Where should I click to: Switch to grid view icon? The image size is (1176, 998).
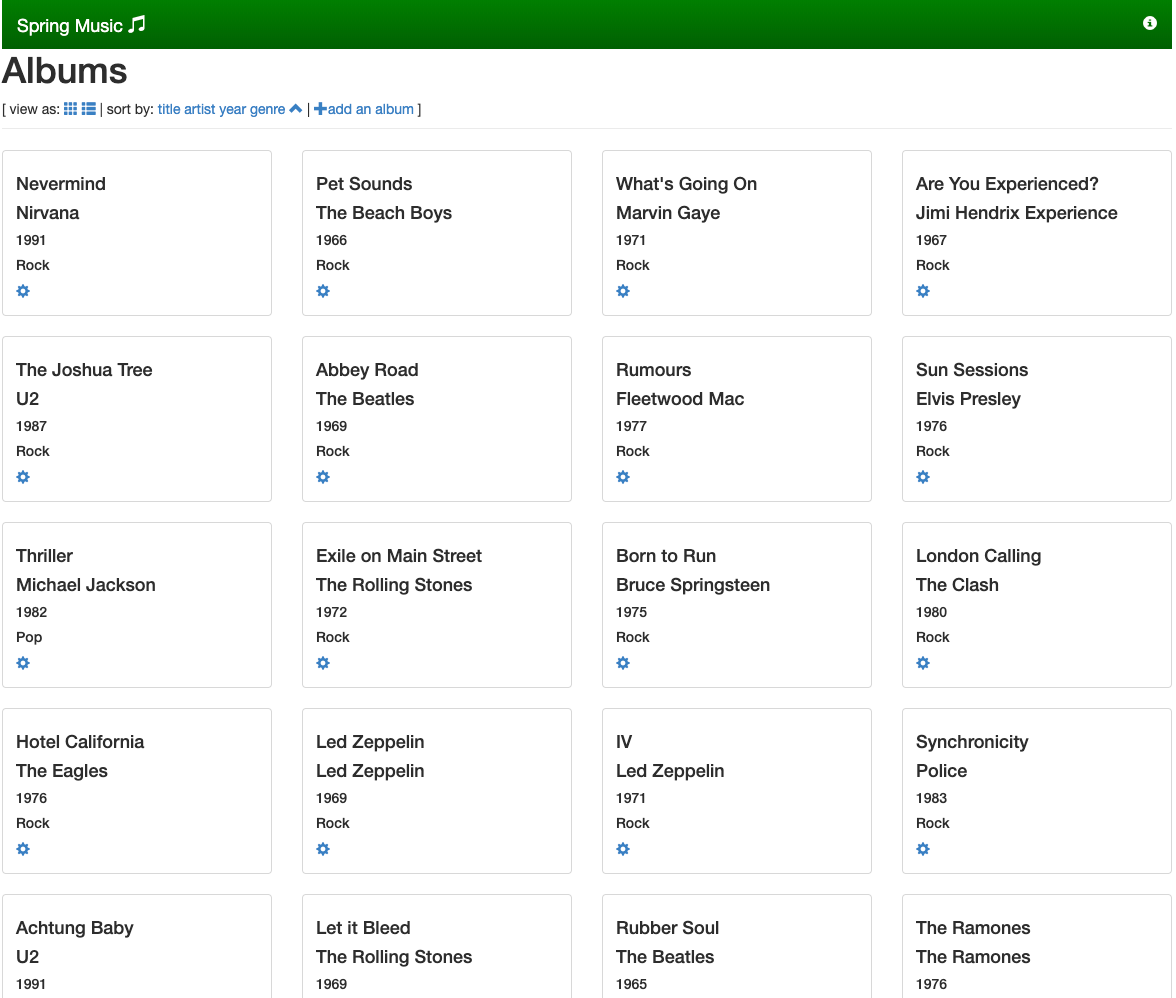coord(70,109)
